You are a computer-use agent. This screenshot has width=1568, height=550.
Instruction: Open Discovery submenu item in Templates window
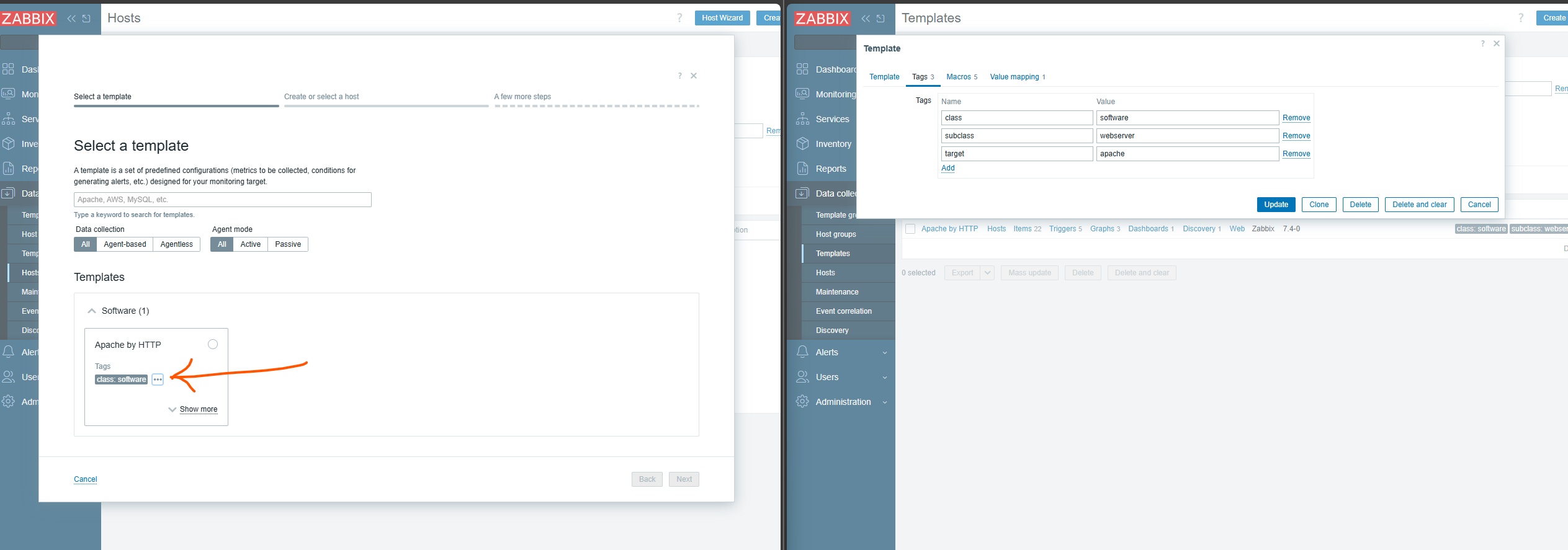[832, 330]
